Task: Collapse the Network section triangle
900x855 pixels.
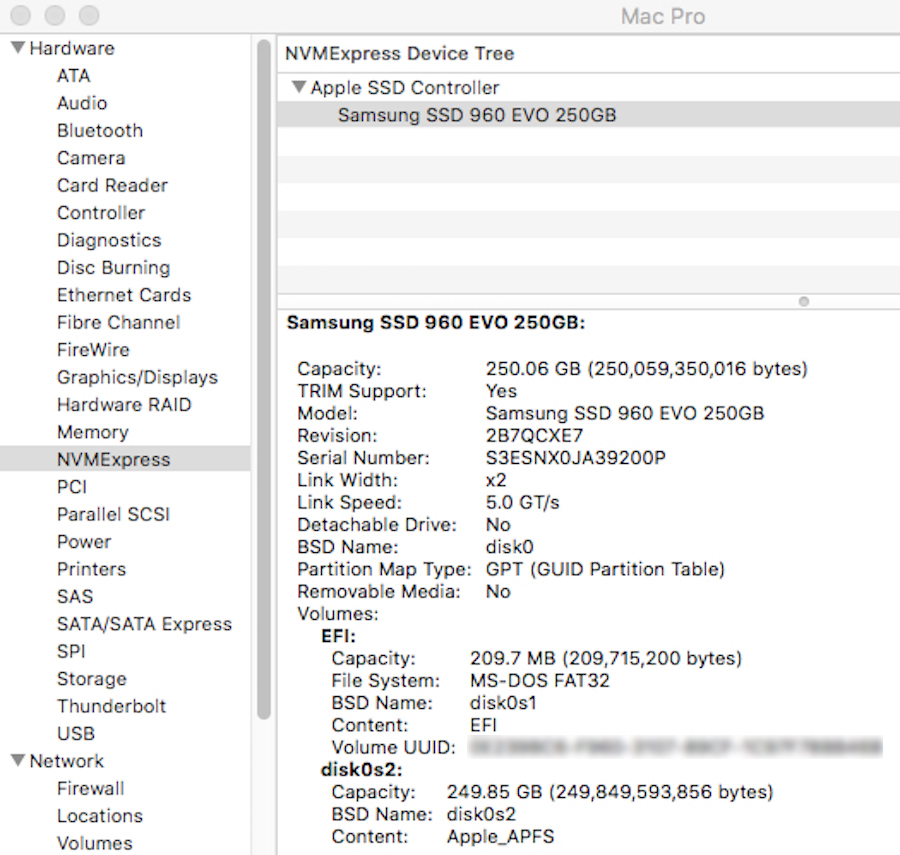Action: 18,760
